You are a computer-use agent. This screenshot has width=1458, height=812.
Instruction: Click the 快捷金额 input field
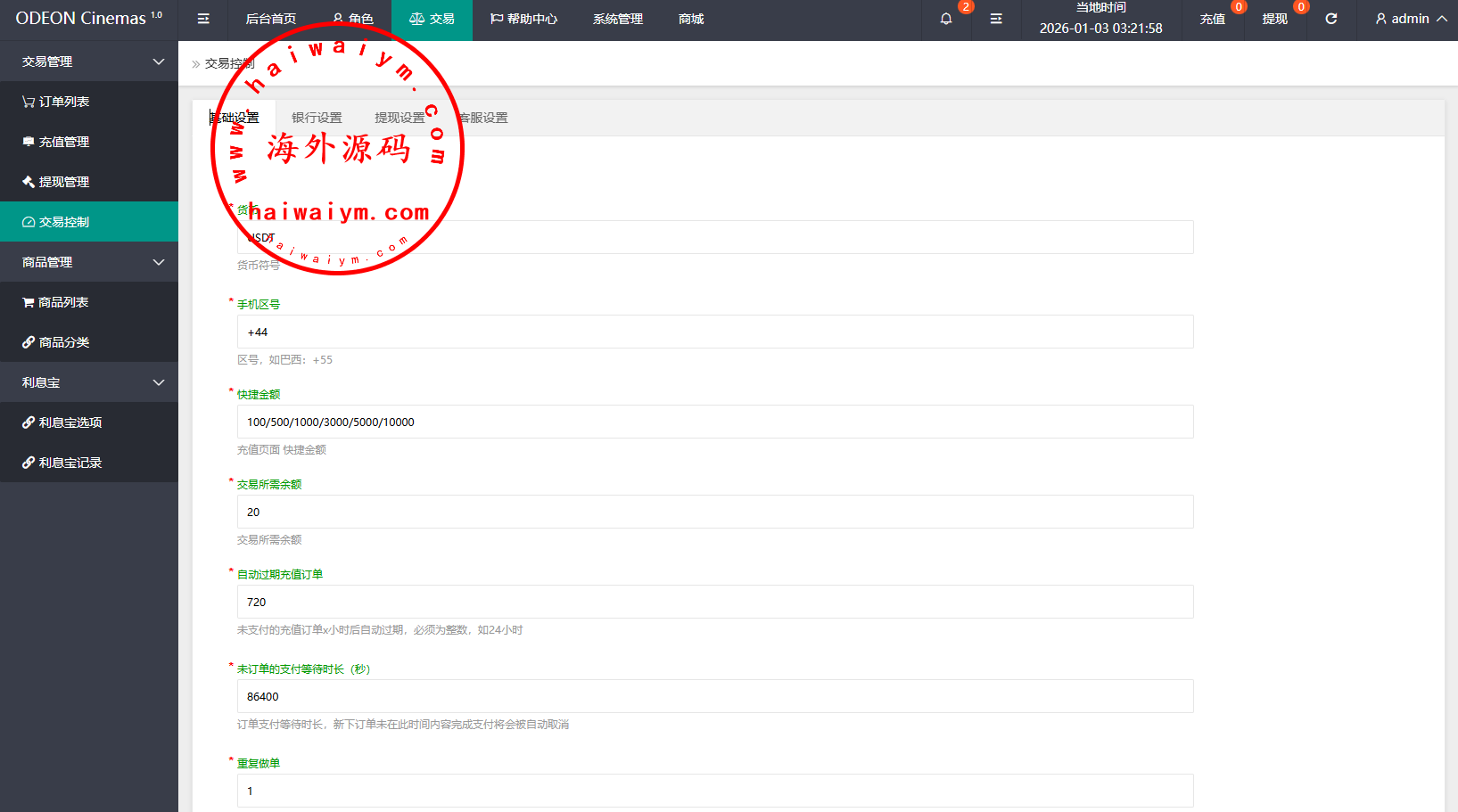click(x=714, y=422)
